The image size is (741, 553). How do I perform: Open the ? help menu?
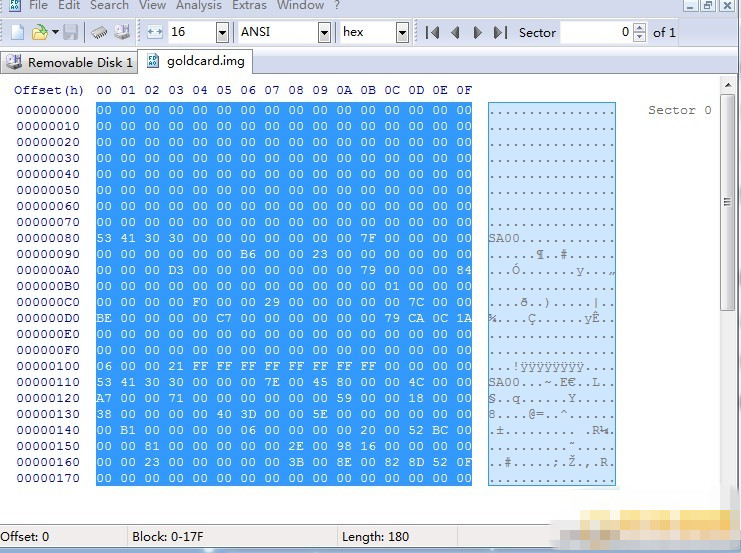pos(337,5)
